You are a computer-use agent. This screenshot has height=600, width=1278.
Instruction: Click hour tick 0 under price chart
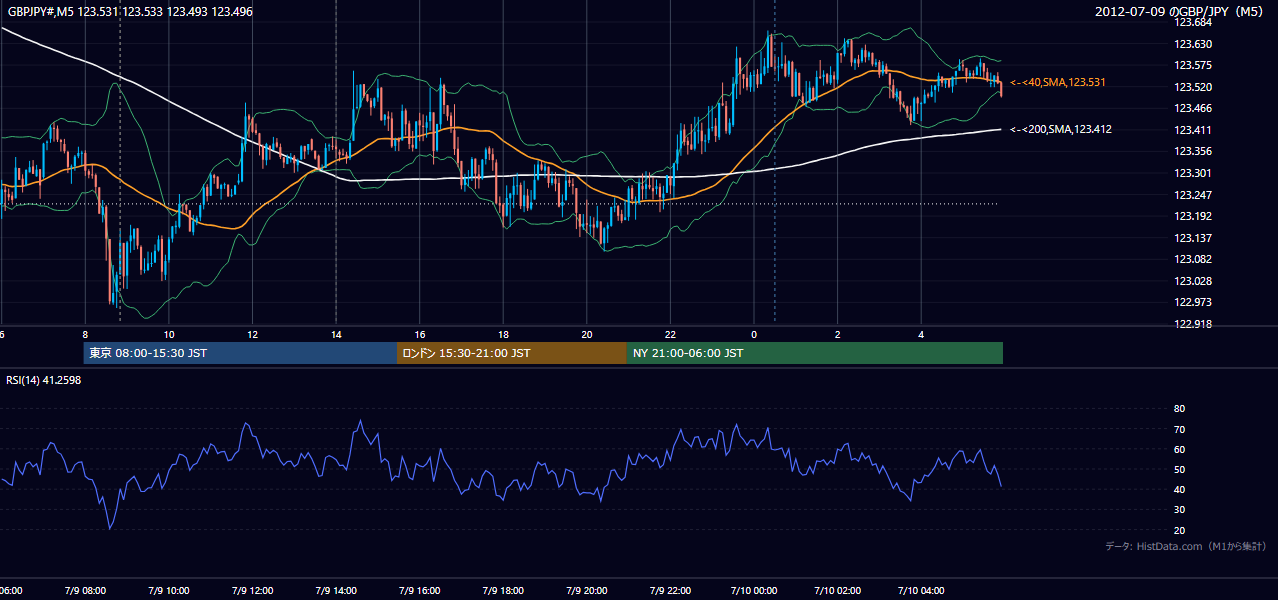tap(754, 335)
